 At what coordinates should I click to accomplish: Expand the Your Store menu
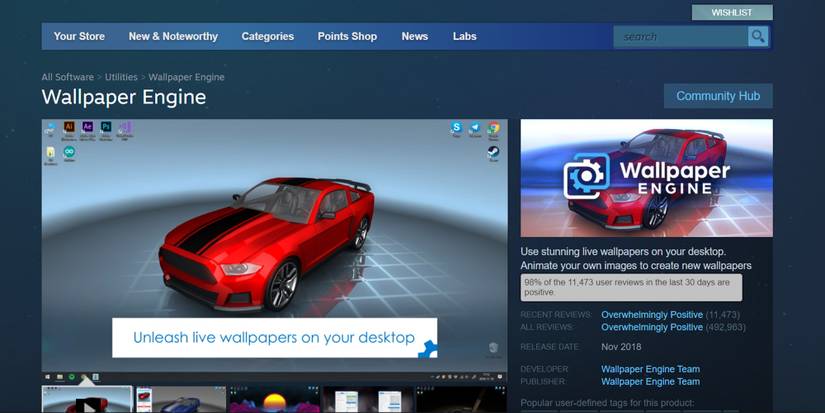[79, 36]
